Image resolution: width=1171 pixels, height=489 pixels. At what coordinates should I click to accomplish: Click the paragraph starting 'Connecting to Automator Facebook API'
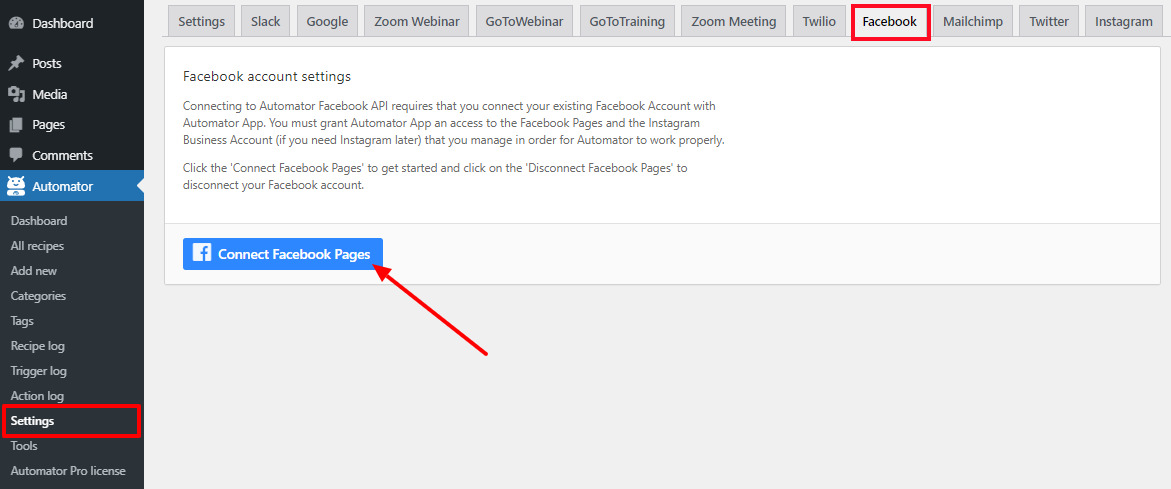pos(454,123)
